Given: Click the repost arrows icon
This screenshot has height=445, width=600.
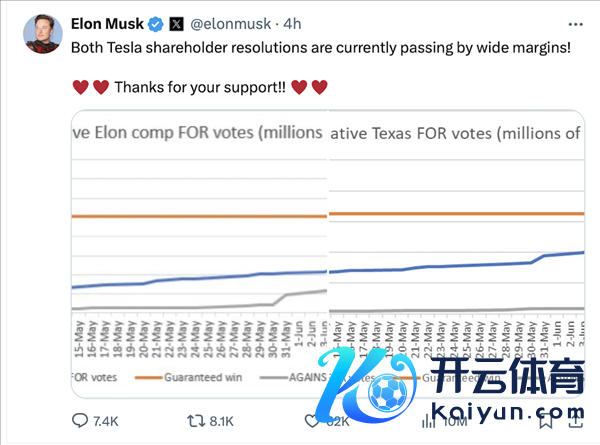Looking at the screenshot, I should 196,422.
